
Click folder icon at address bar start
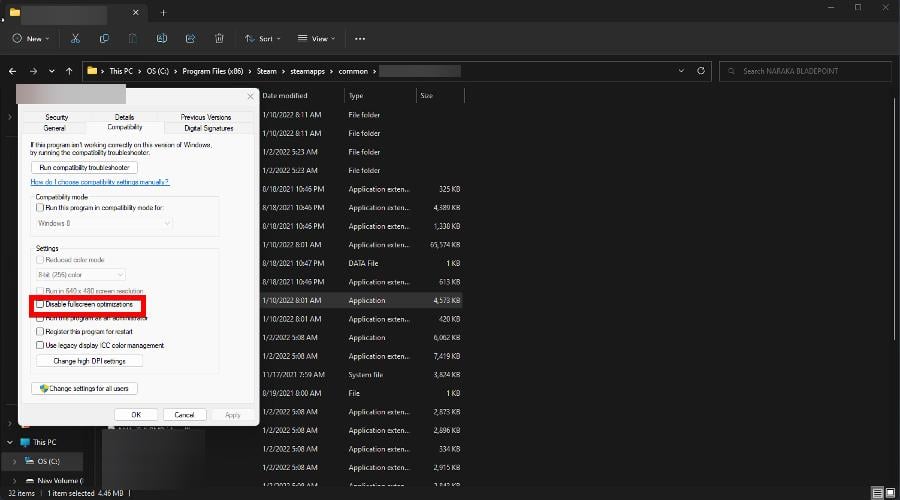pos(92,71)
